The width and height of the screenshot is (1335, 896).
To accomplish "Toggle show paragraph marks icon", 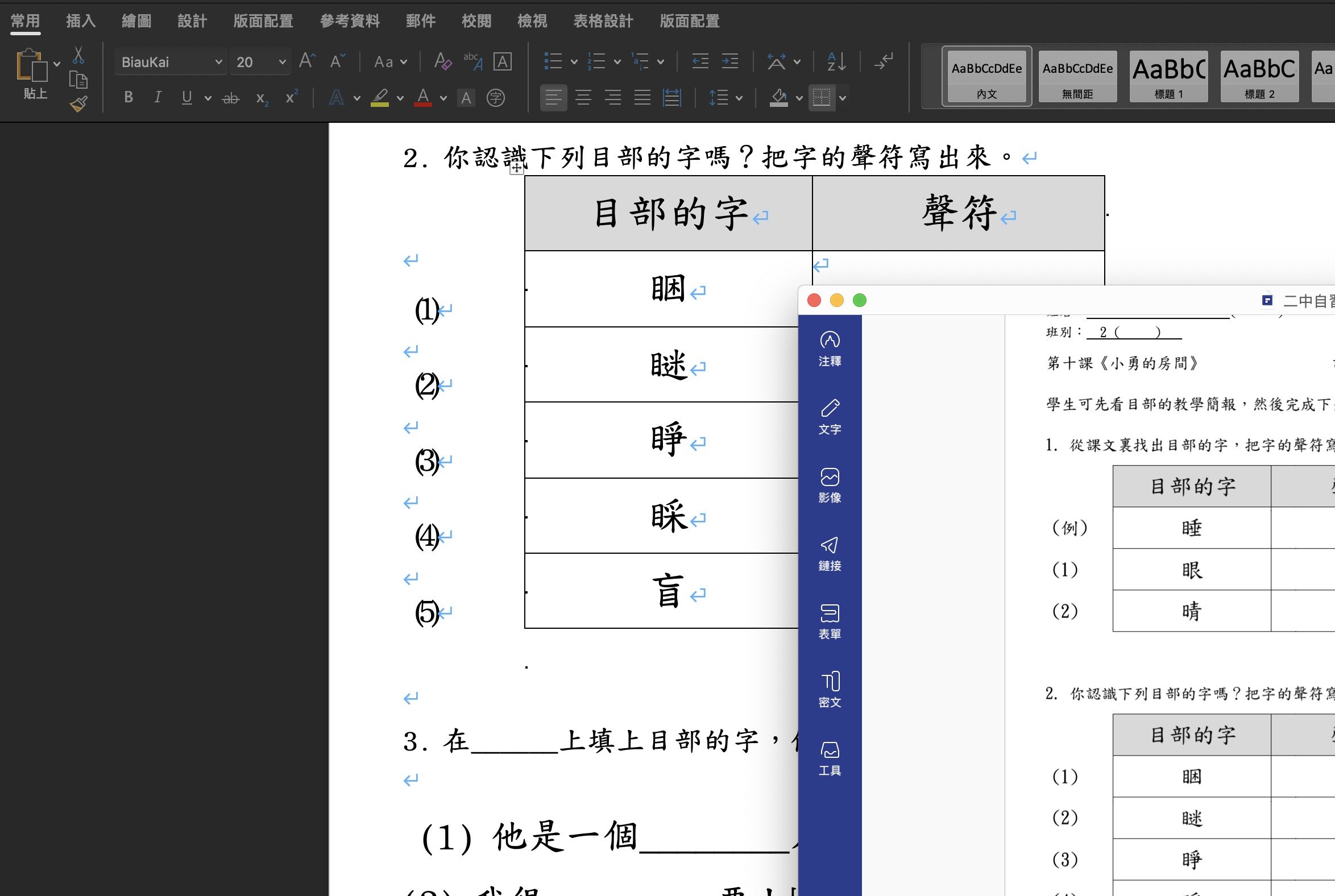I will pyautogui.click(x=884, y=61).
